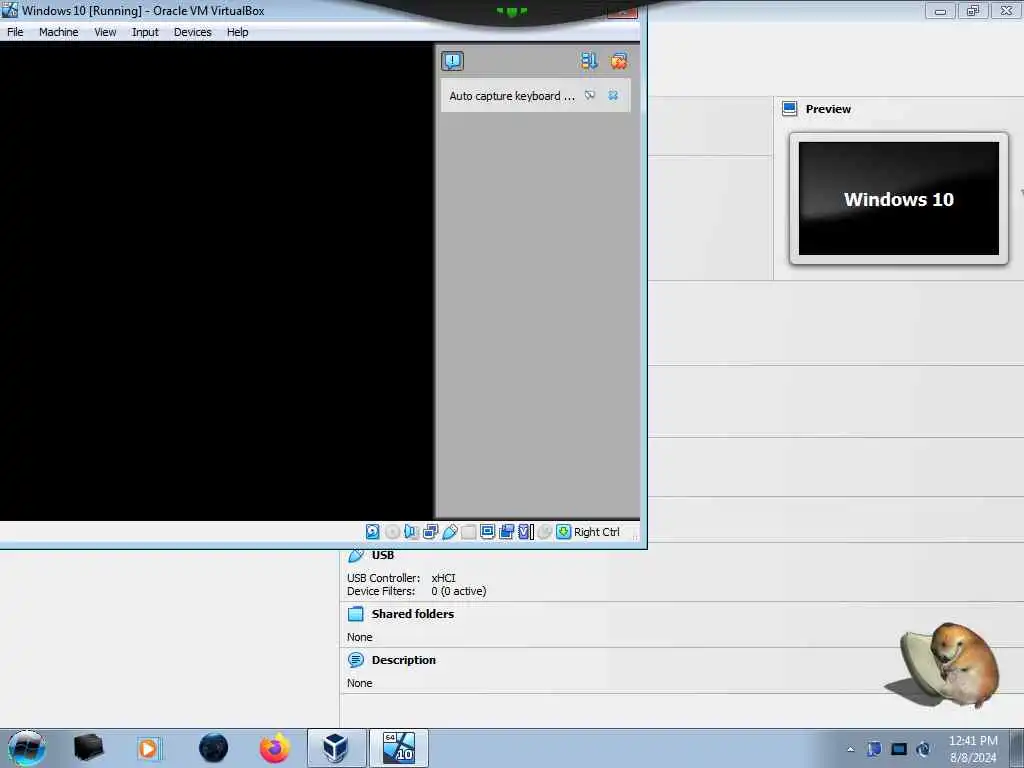1024x768 pixels.
Task: Click the network adapters status icon
Action: [x=430, y=532]
